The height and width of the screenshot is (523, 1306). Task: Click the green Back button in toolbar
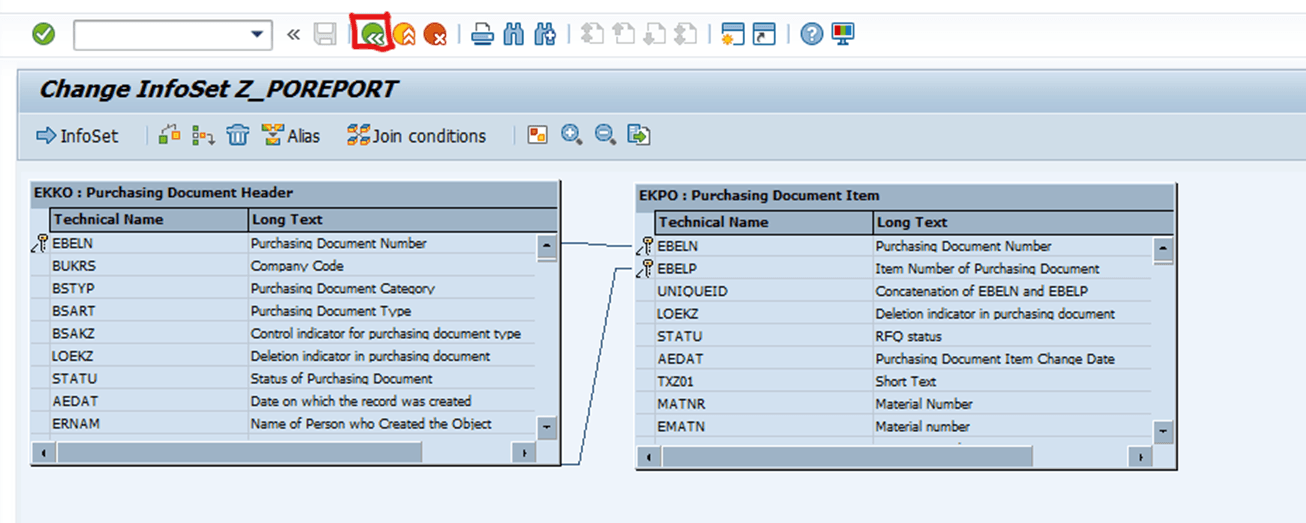pyautogui.click(x=373, y=35)
